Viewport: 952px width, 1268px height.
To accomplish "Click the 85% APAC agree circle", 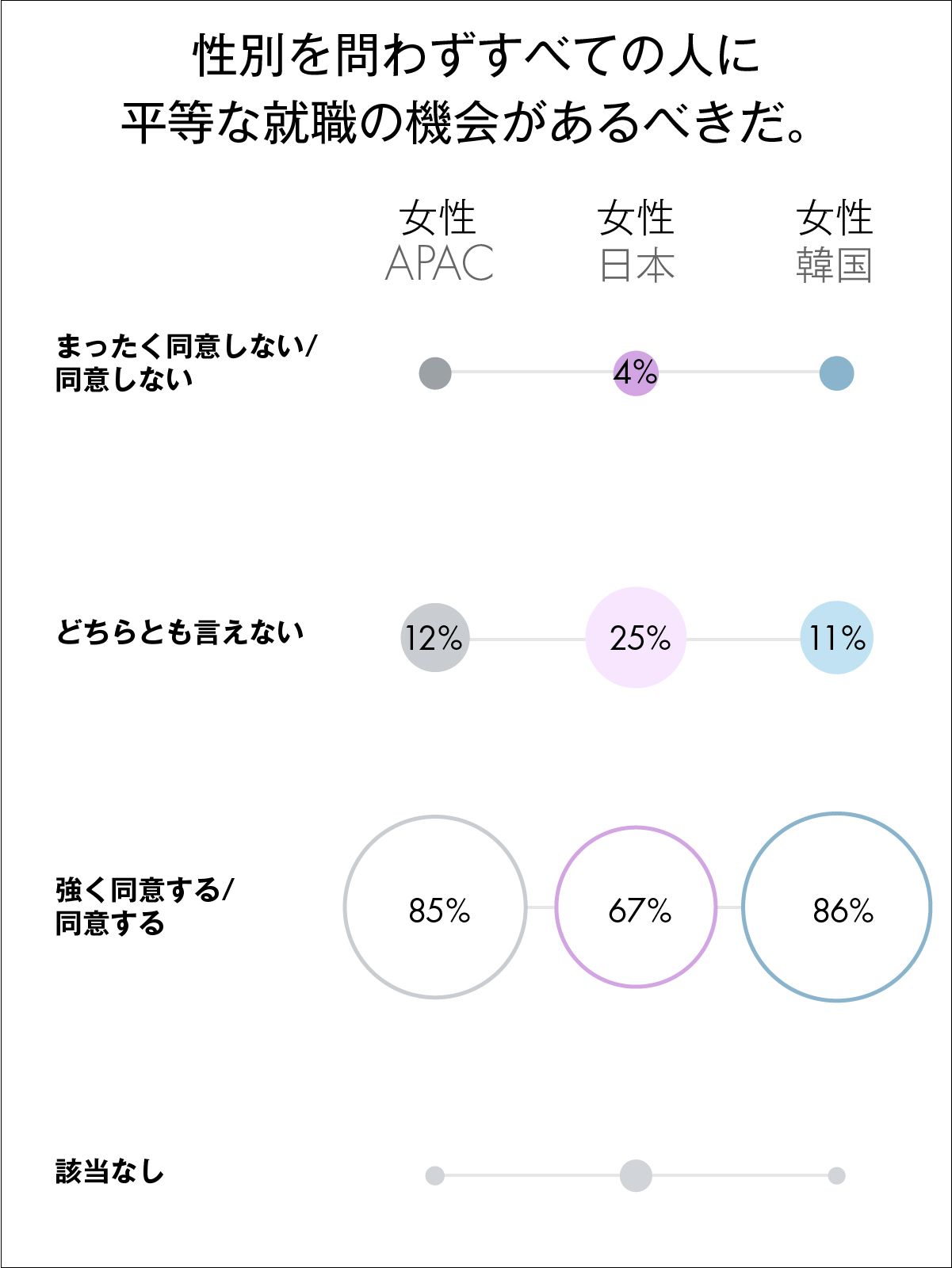I will (435, 907).
